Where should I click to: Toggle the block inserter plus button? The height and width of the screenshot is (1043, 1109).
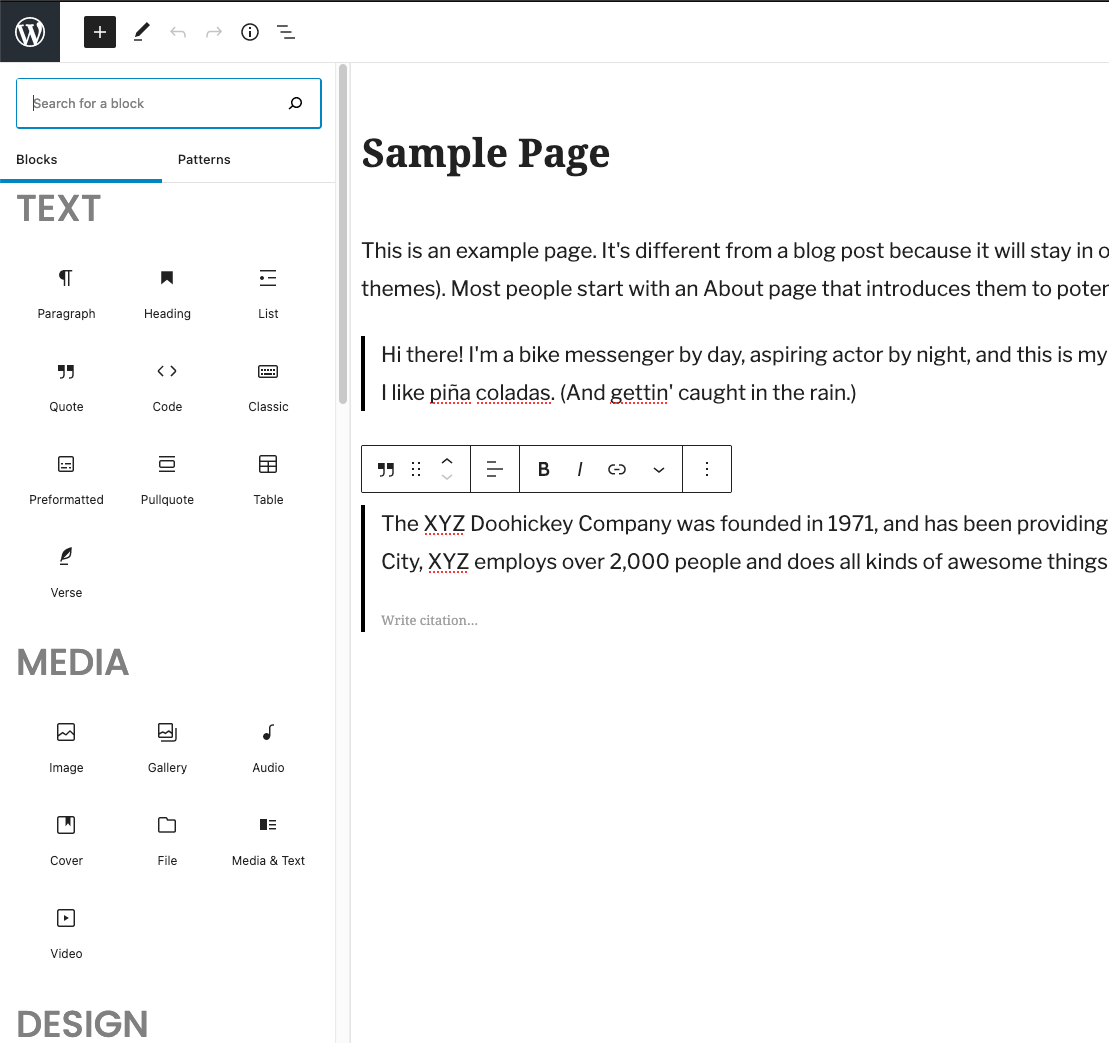100,32
